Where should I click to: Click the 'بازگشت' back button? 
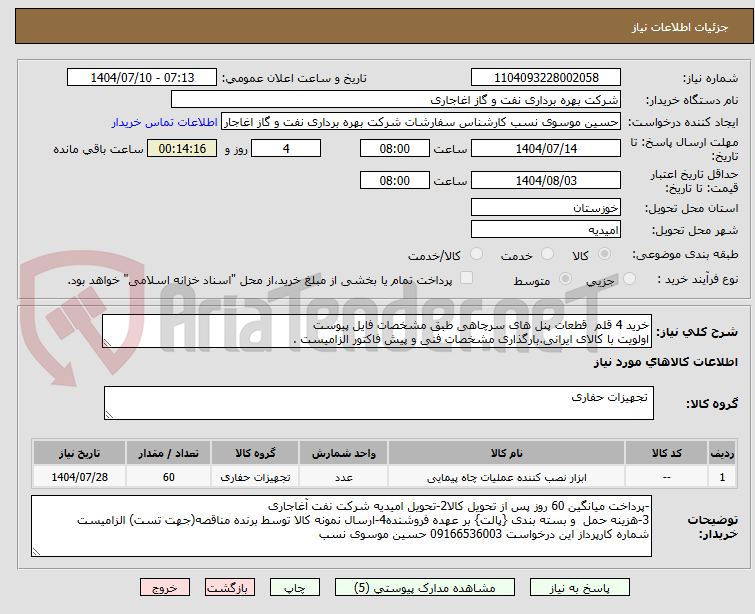click(x=229, y=588)
